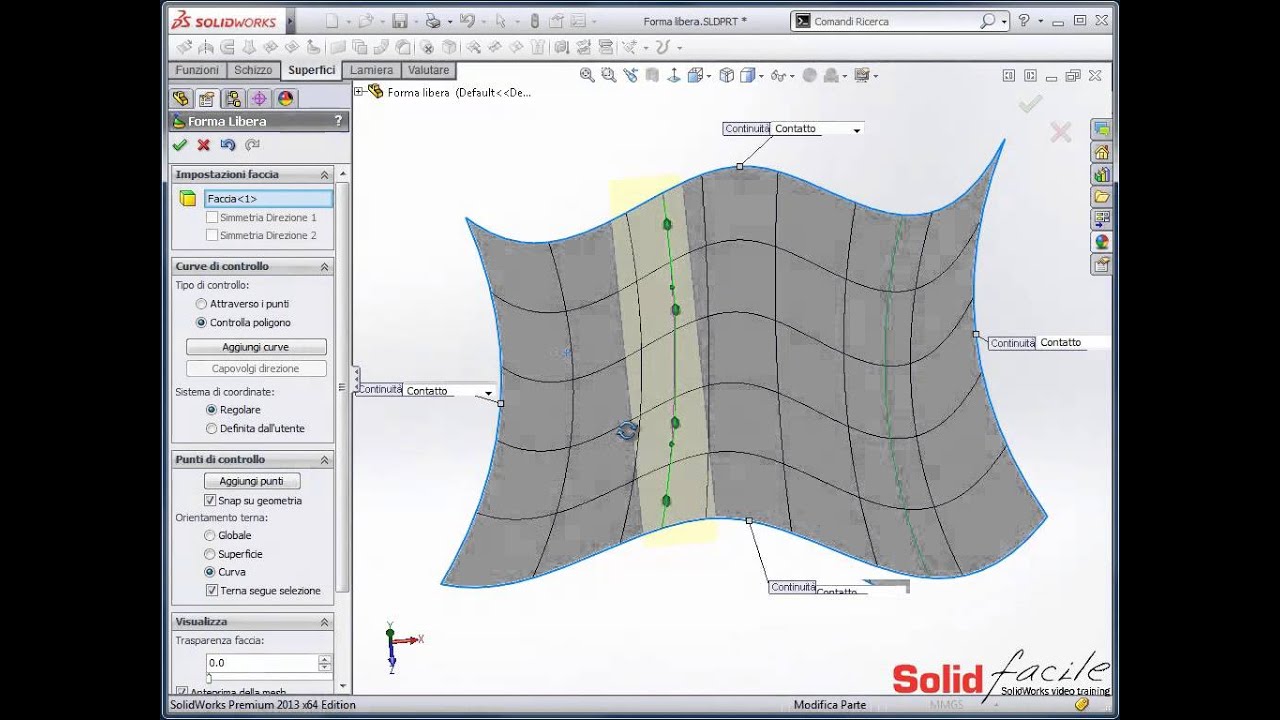The height and width of the screenshot is (720, 1280).
Task: Switch to the Schizzo tab
Action: [x=253, y=70]
